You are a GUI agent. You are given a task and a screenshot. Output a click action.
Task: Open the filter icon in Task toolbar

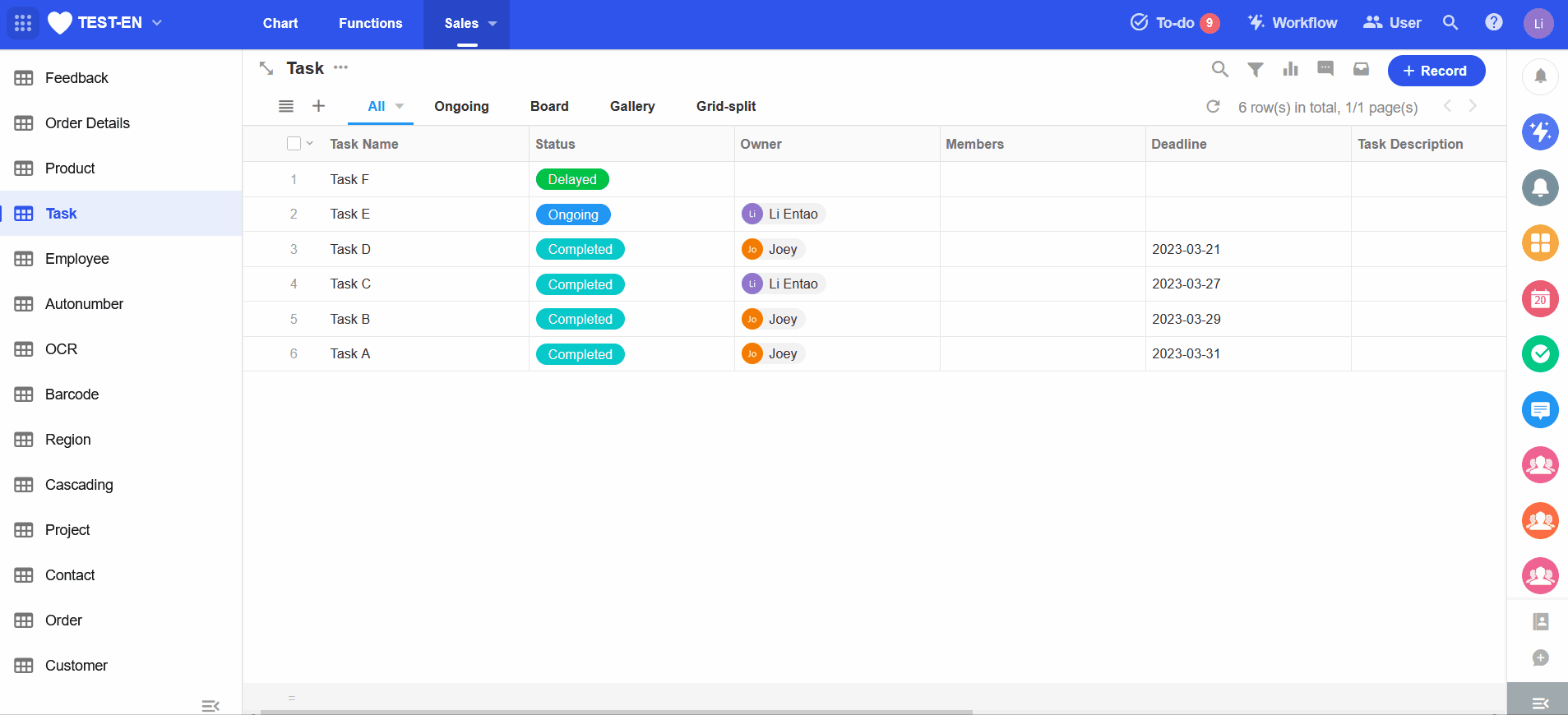[1255, 70]
